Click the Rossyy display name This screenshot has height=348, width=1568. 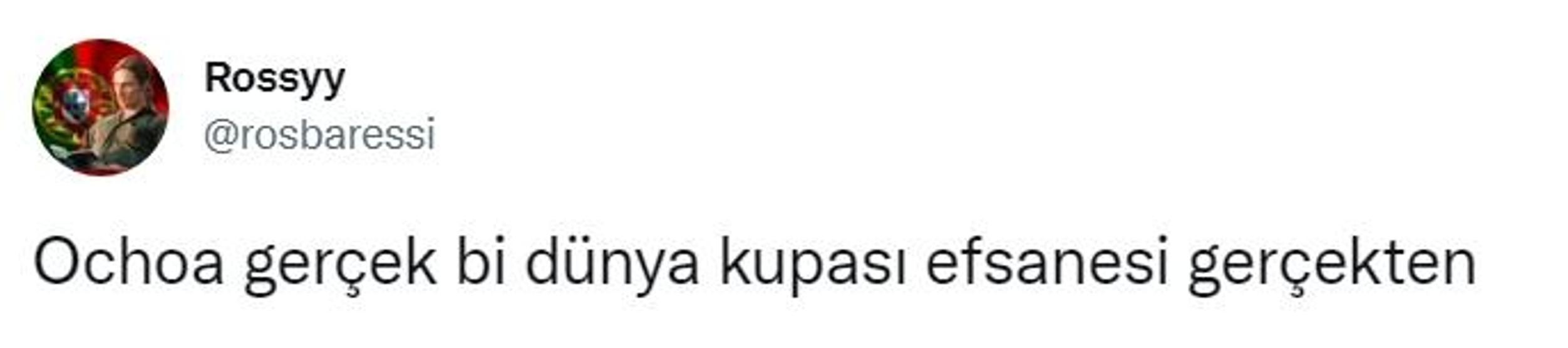[275, 80]
